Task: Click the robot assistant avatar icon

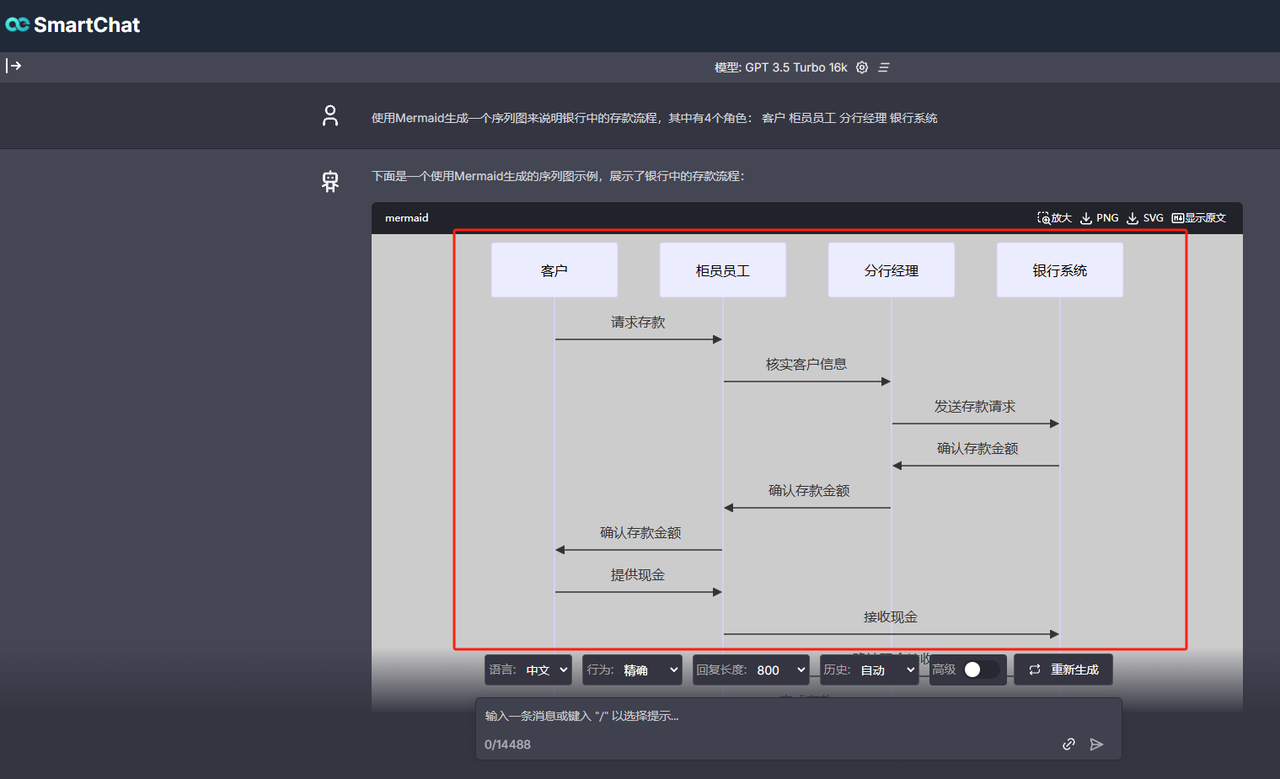Action: 330,181
